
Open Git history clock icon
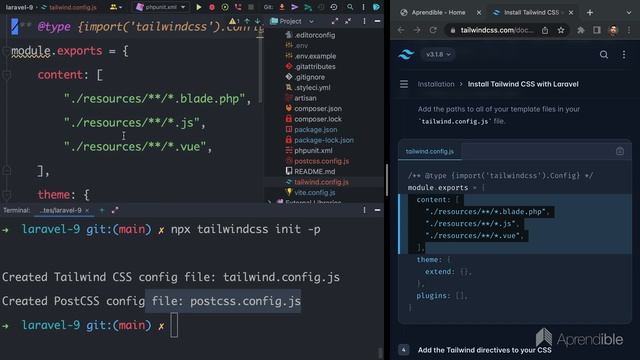click(334, 7)
